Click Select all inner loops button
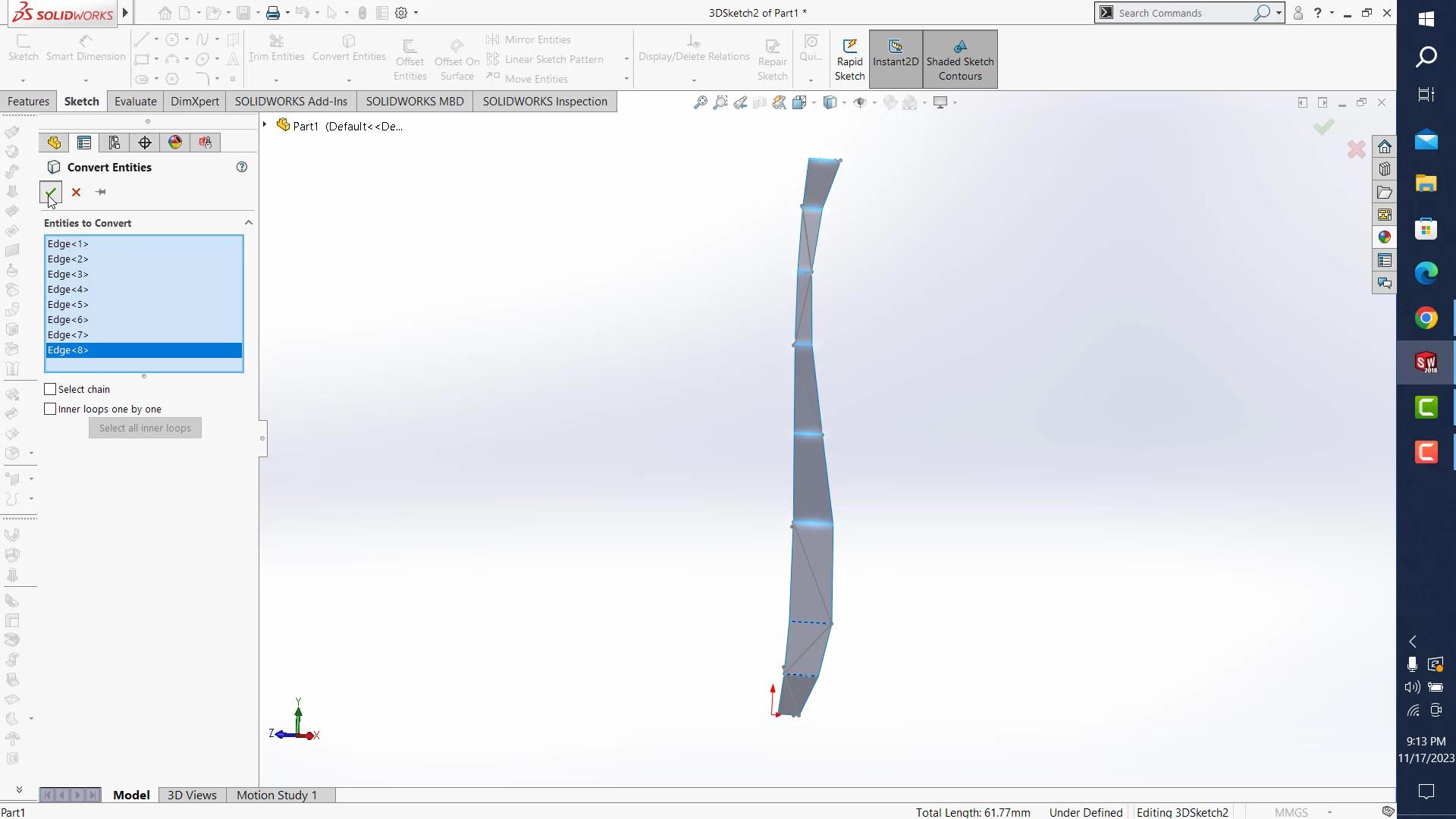 tap(144, 428)
